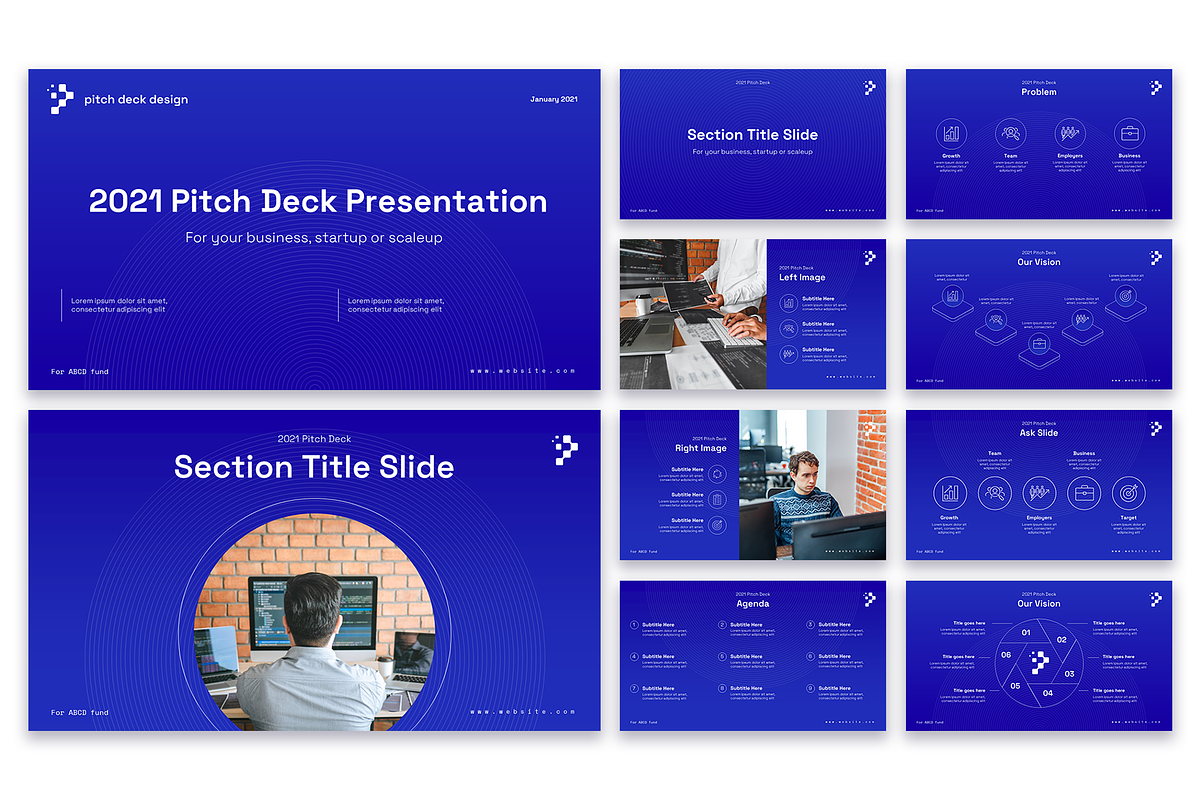Click the 'Problem' slide heading
This screenshot has width=1200, height=800.
point(1039,92)
